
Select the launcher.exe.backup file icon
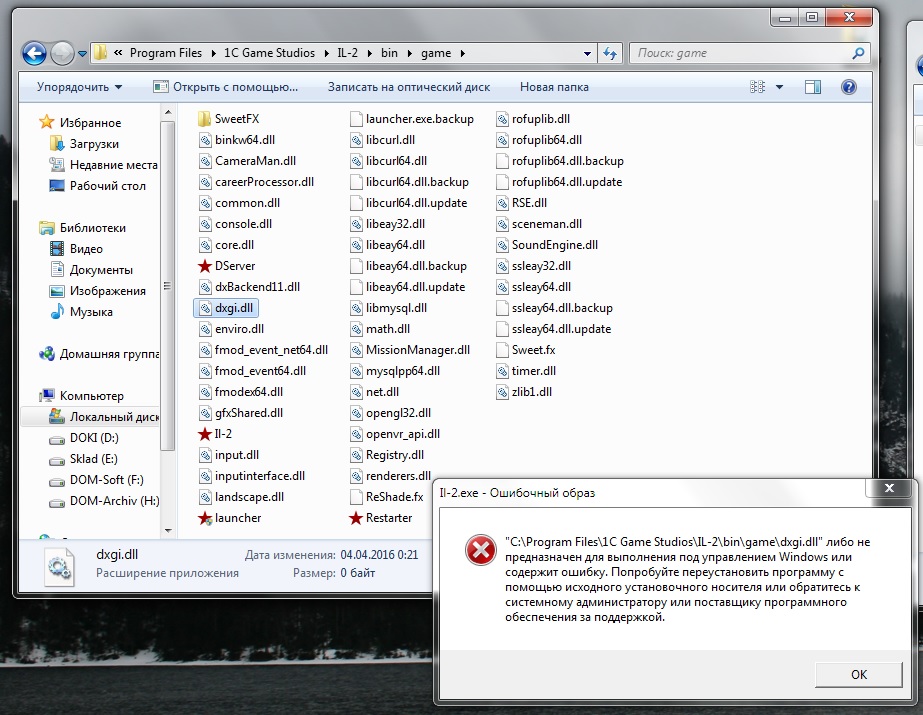click(x=356, y=119)
